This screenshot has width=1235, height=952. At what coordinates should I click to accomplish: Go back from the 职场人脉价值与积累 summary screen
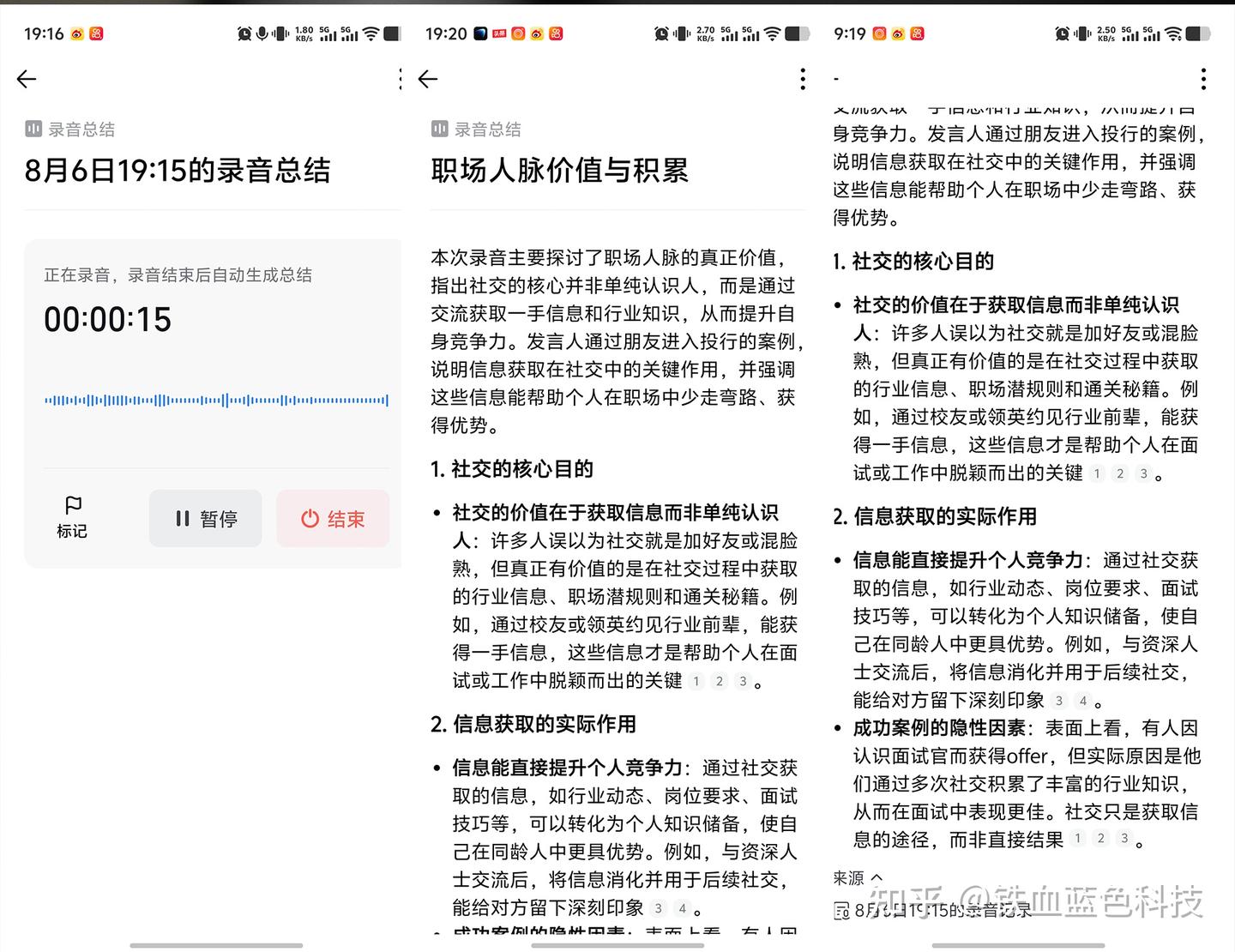pyautogui.click(x=428, y=79)
